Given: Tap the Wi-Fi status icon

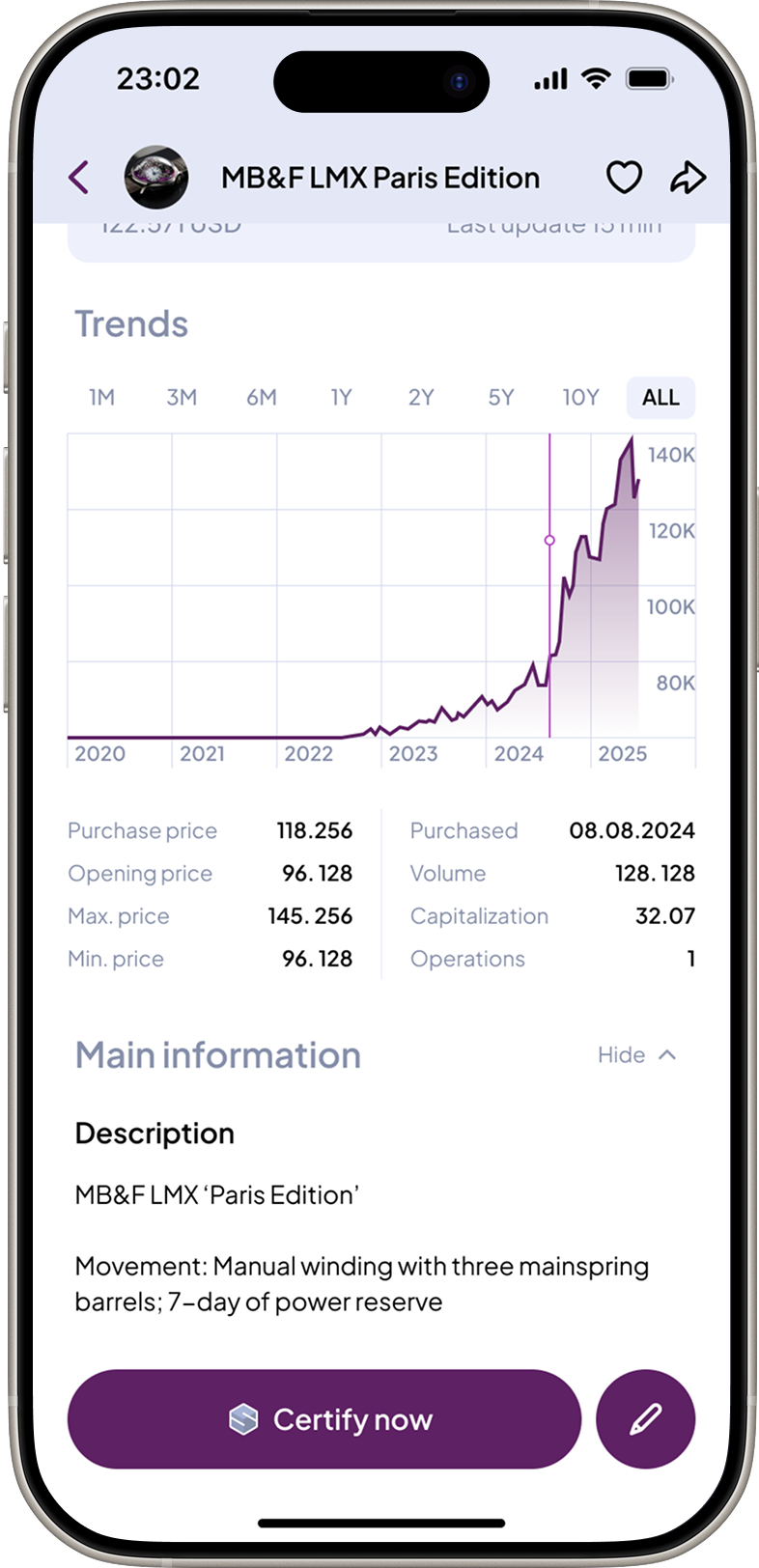Looking at the screenshot, I should pos(598,79).
